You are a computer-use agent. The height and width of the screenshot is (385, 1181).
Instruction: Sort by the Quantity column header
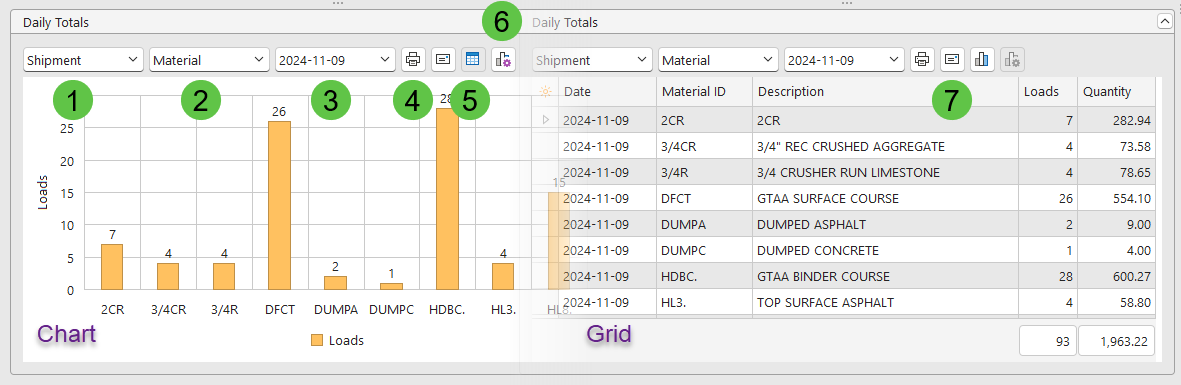pos(1116,92)
